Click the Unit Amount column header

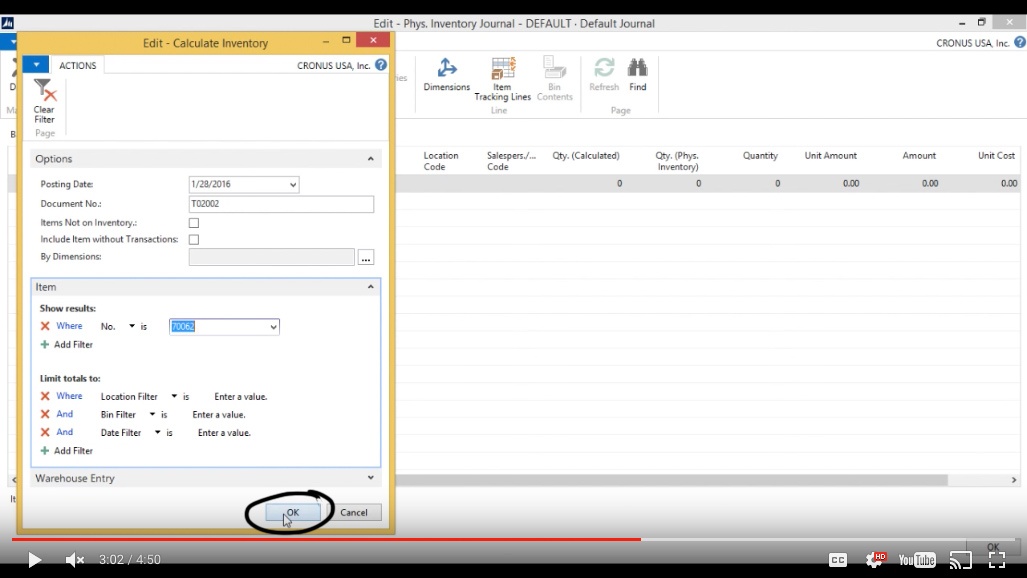[x=831, y=156]
